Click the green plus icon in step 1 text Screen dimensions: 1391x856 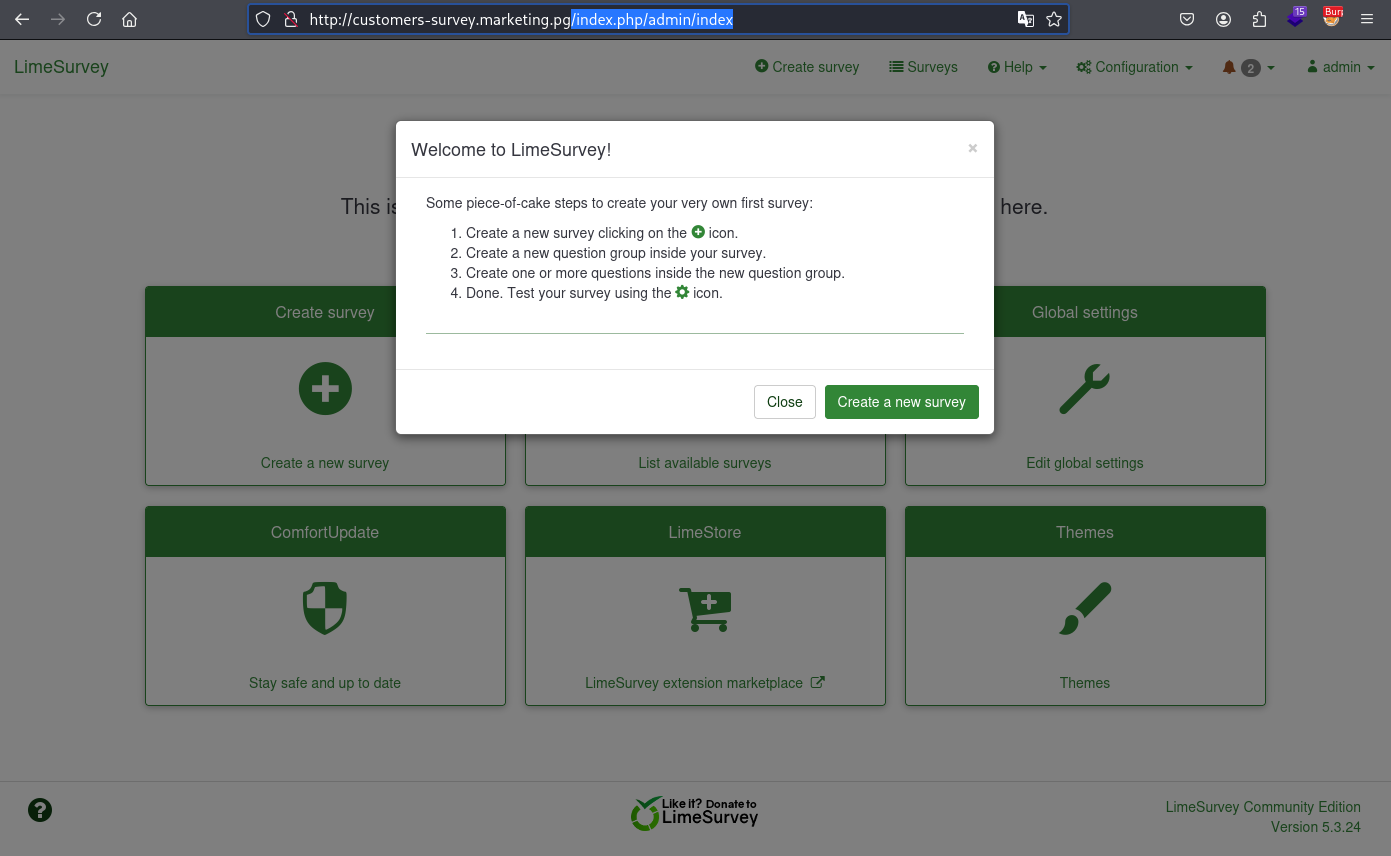(698, 232)
